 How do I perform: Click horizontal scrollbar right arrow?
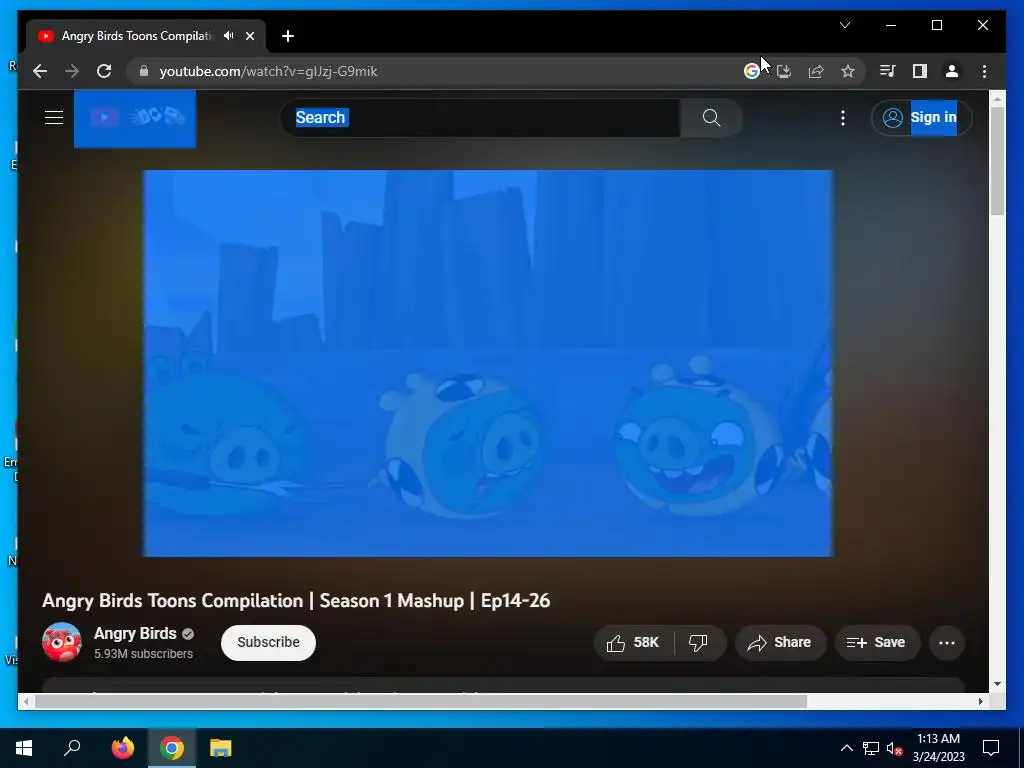pos(980,701)
